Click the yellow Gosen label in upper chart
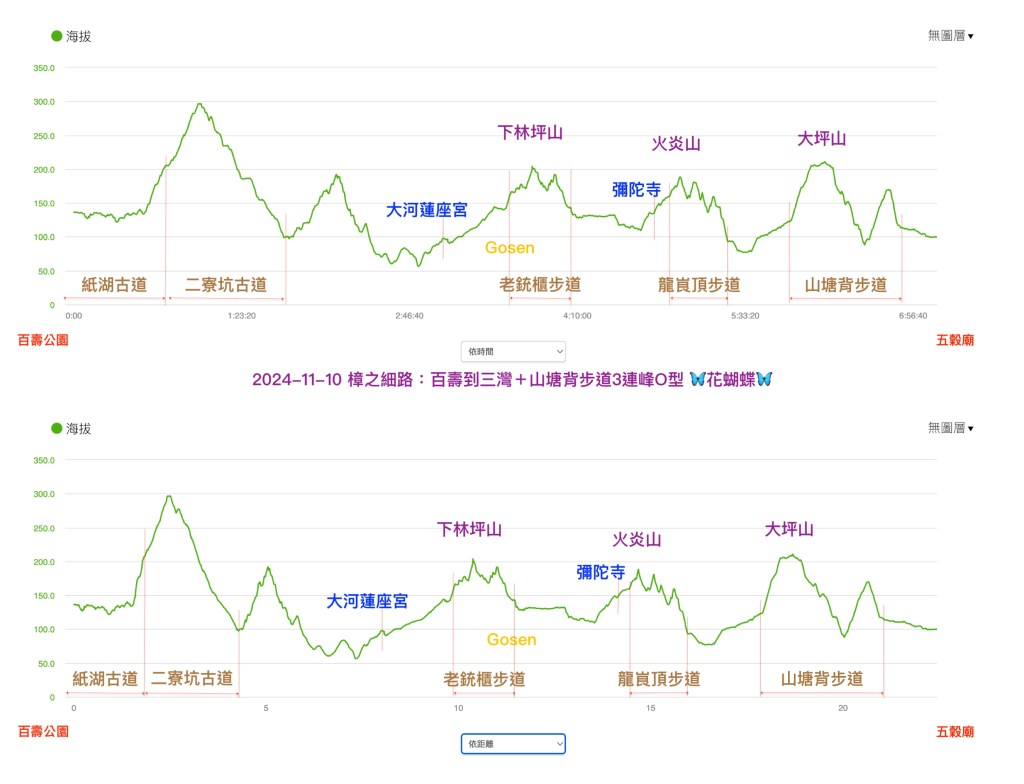 pos(510,247)
